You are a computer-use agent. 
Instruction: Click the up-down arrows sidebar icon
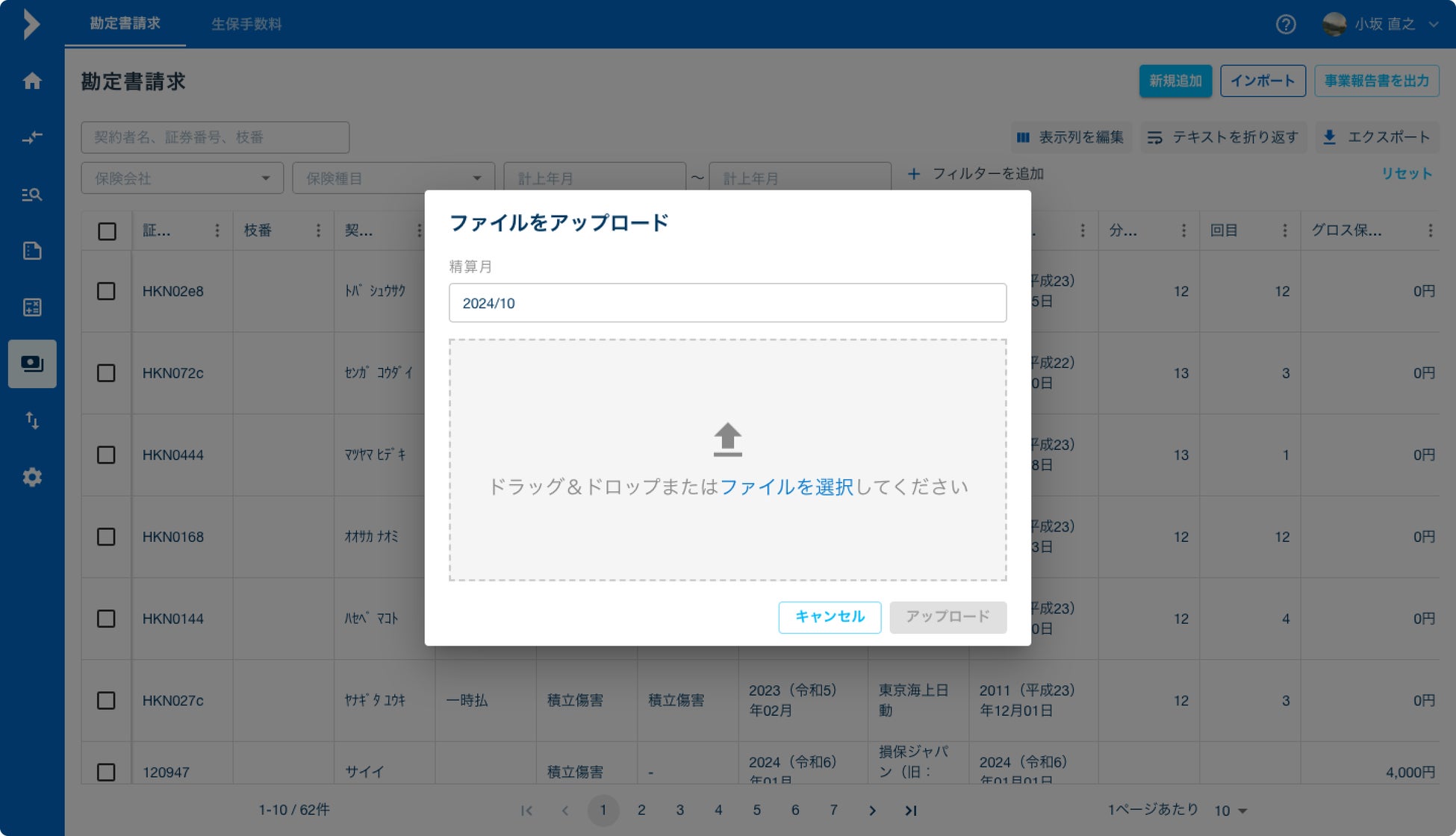point(32,420)
